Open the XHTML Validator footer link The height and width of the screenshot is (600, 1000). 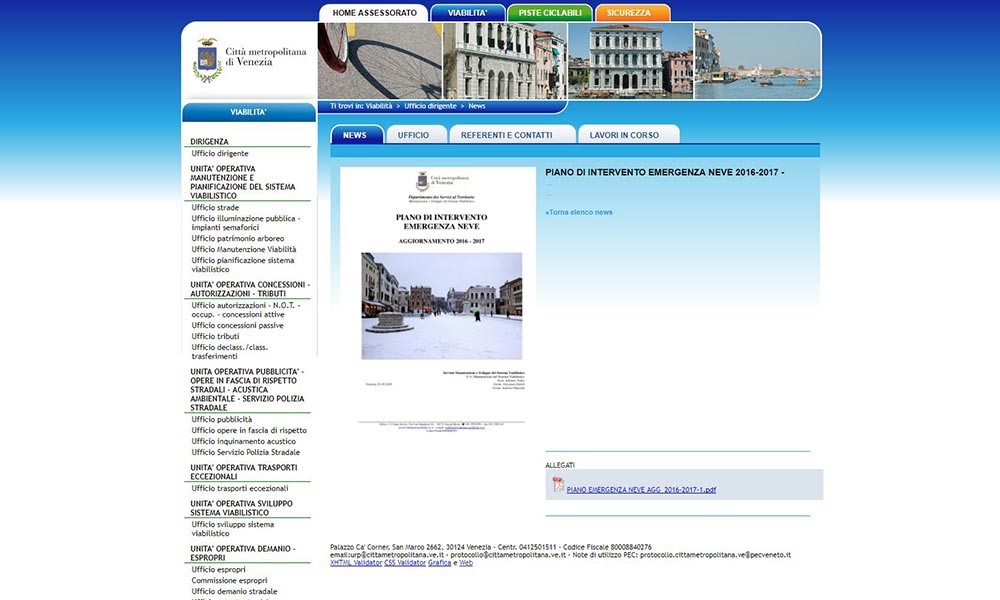pyautogui.click(x=356, y=563)
